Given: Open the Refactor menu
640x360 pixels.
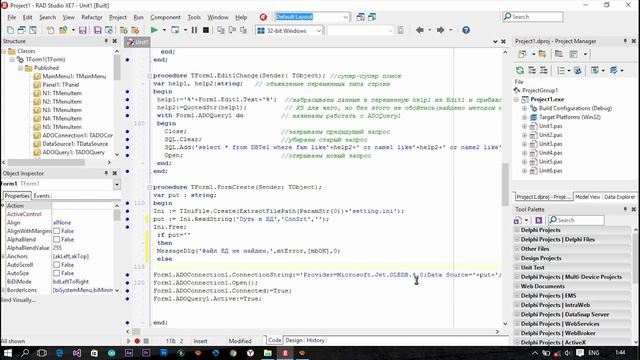Looking at the screenshot, I should 92,17.
